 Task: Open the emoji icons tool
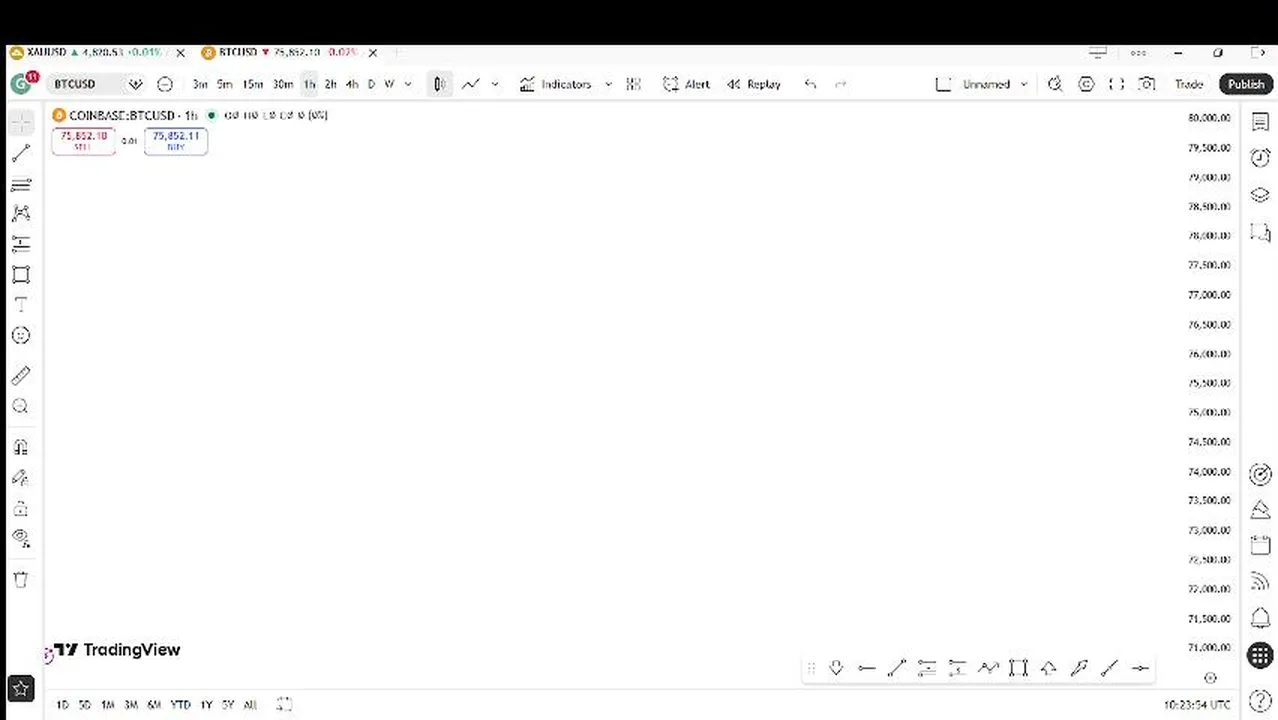(x=21, y=336)
